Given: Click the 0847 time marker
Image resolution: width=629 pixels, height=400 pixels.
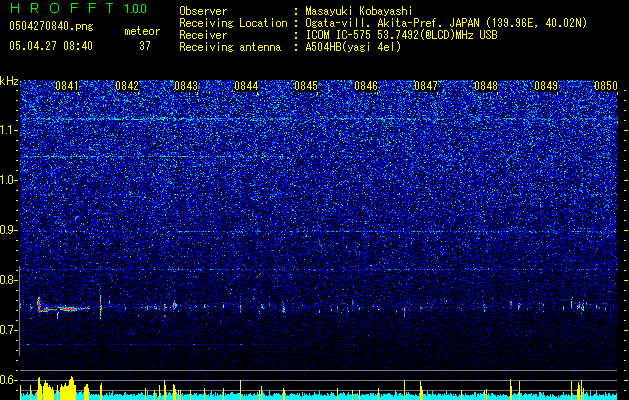Looking at the screenshot, I should (426, 86).
